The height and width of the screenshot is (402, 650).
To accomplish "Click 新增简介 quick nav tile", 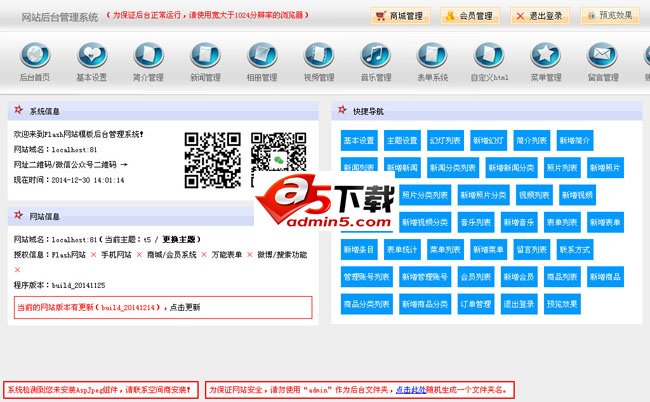I will click(x=575, y=140).
